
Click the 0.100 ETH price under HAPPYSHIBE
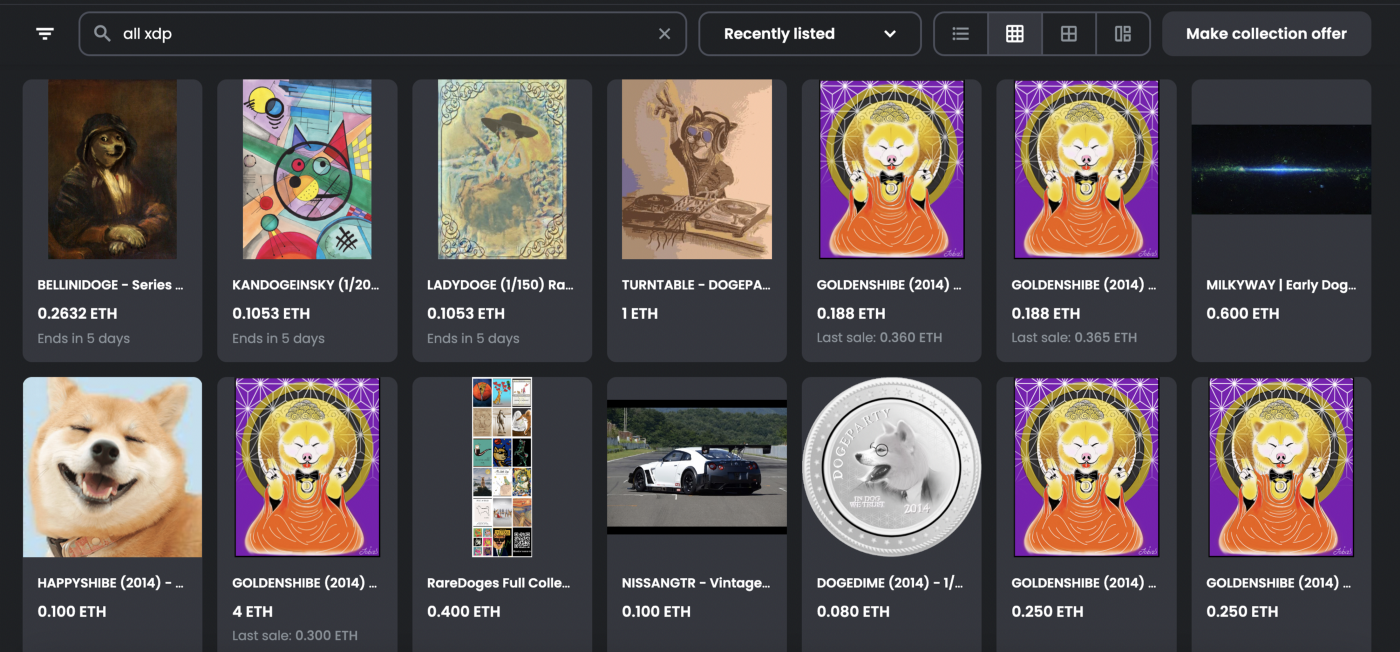(x=72, y=611)
